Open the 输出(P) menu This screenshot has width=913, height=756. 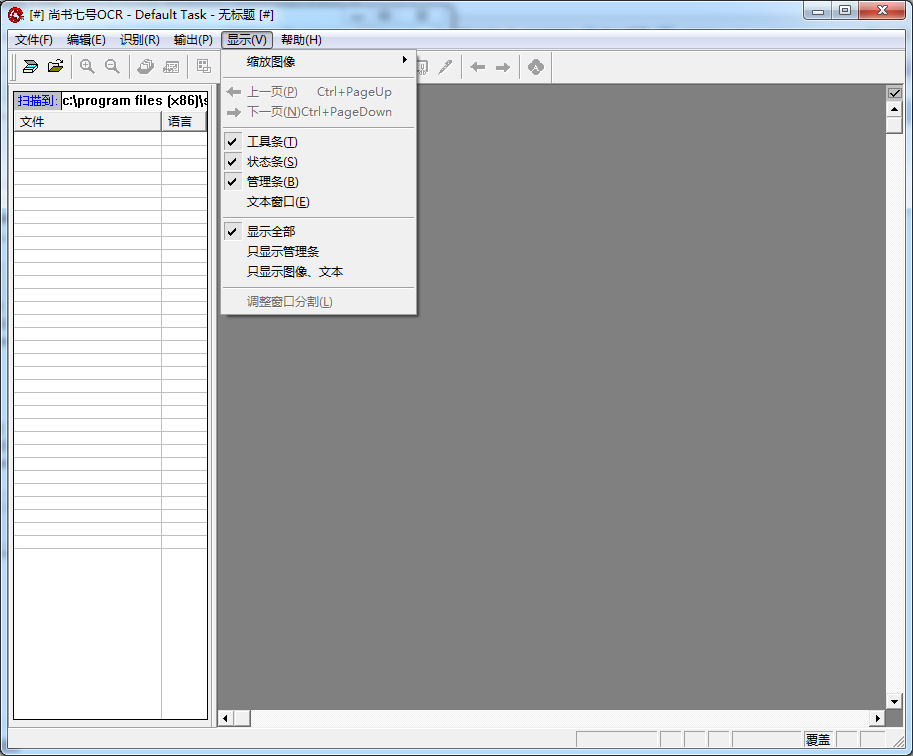tap(193, 40)
